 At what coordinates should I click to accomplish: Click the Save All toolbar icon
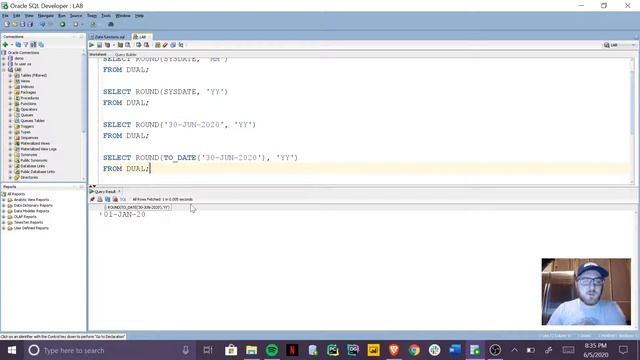(x=30, y=24)
